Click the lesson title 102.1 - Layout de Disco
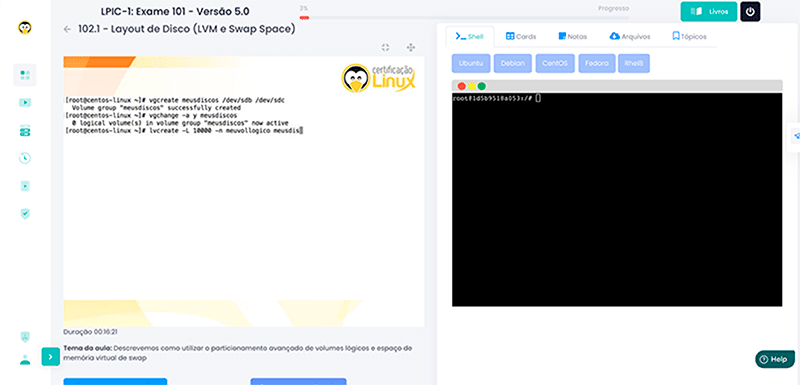 (x=187, y=29)
